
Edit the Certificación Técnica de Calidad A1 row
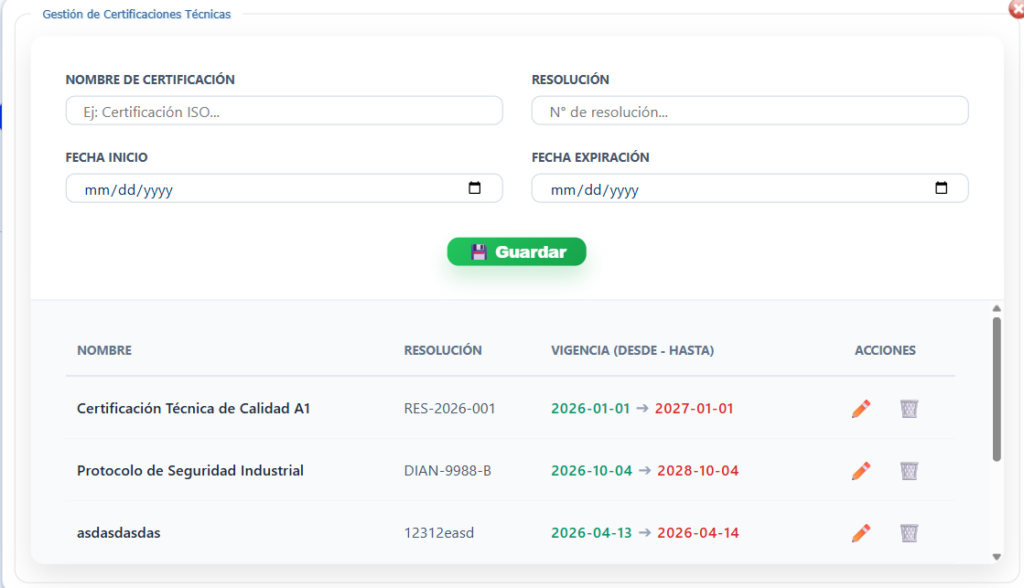(861, 408)
